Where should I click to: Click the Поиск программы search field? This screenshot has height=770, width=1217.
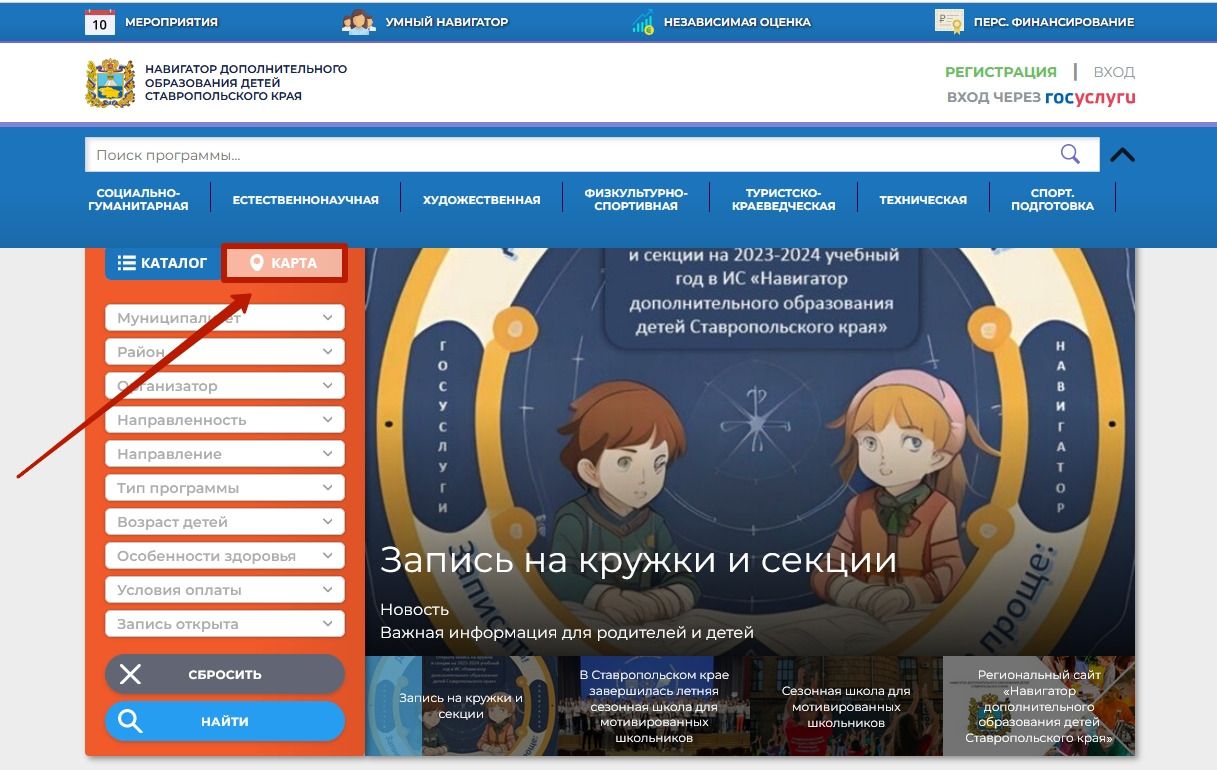[570, 155]
